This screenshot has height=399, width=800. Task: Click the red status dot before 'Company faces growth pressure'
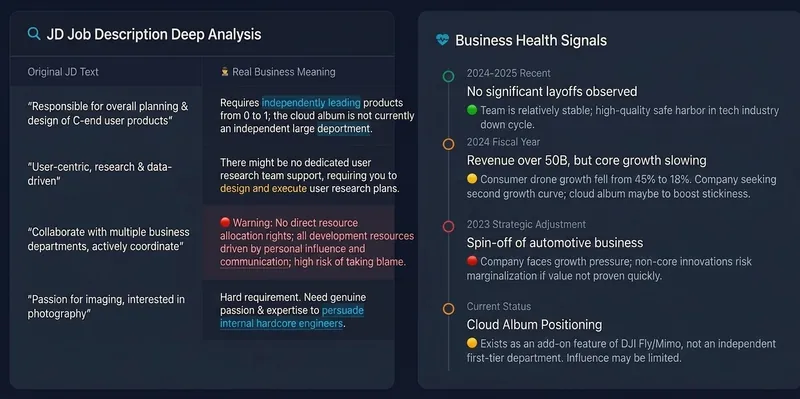(x=472, y=261)
